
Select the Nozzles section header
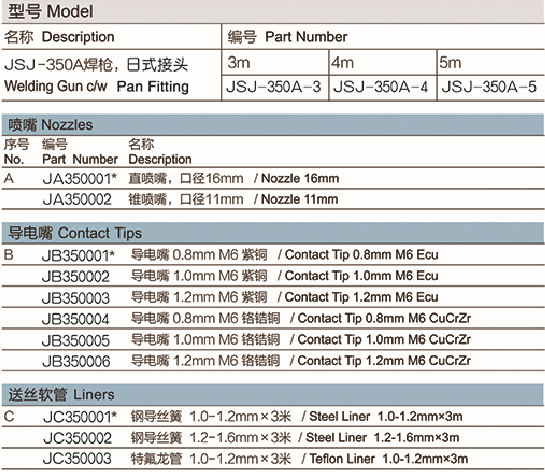pyautogui.click(x=272, y=125)
